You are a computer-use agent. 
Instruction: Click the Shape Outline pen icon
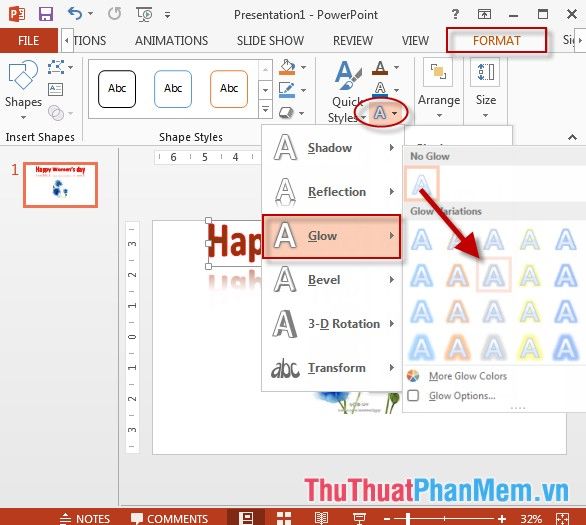[x=287, y=90]
